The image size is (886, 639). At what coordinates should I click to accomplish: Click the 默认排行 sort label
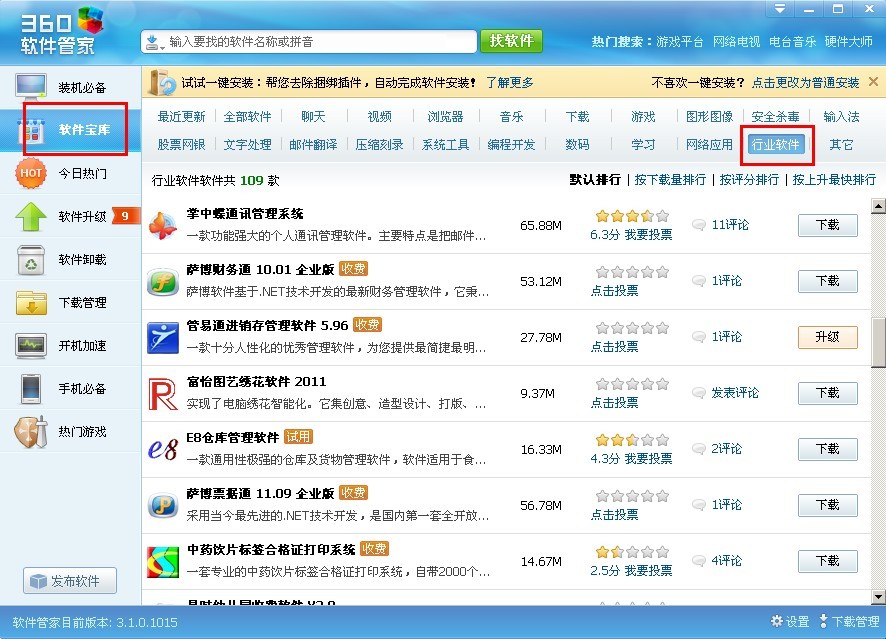(x=595, y=180)
